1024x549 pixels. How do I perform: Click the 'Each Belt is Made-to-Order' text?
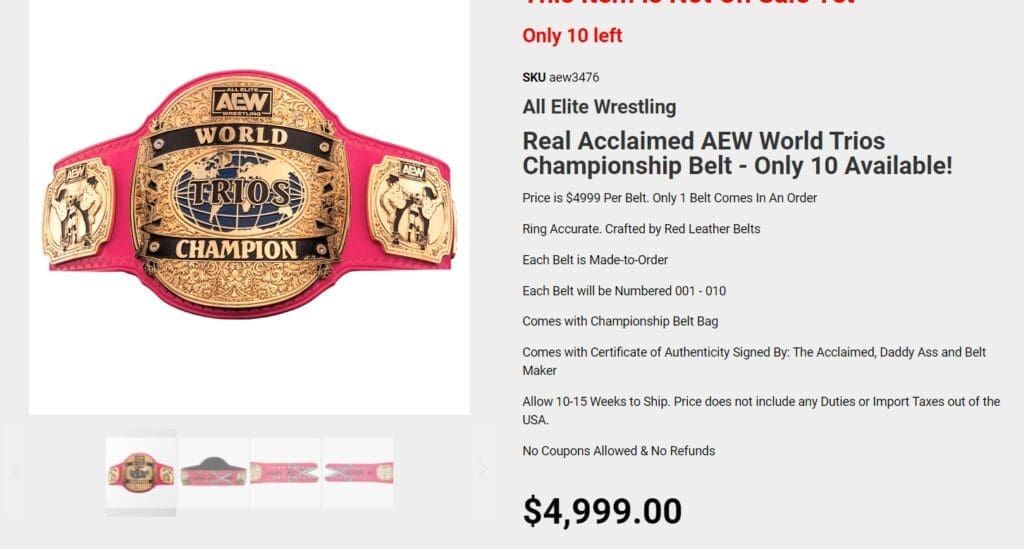[x=595, y=260]
